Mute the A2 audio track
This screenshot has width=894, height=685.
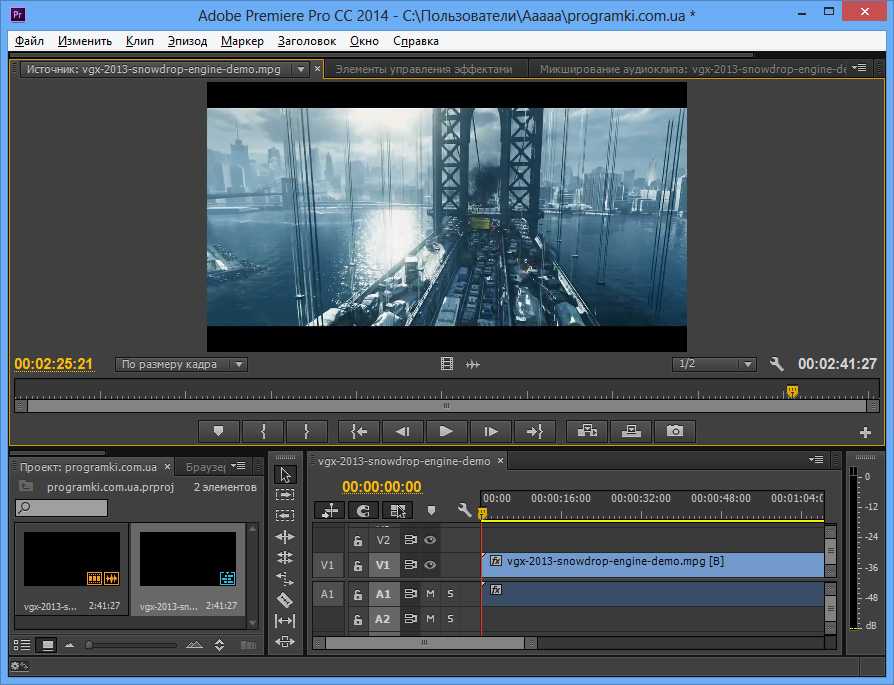tap(430, 618)
